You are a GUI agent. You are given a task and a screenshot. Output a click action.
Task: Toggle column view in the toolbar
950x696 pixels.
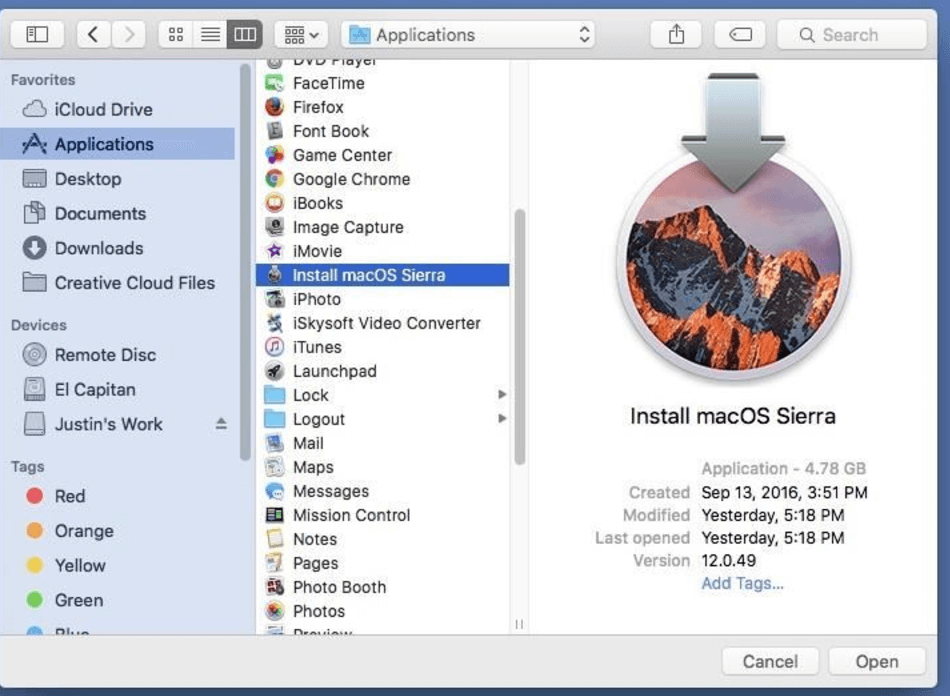[x=245, y=33]
